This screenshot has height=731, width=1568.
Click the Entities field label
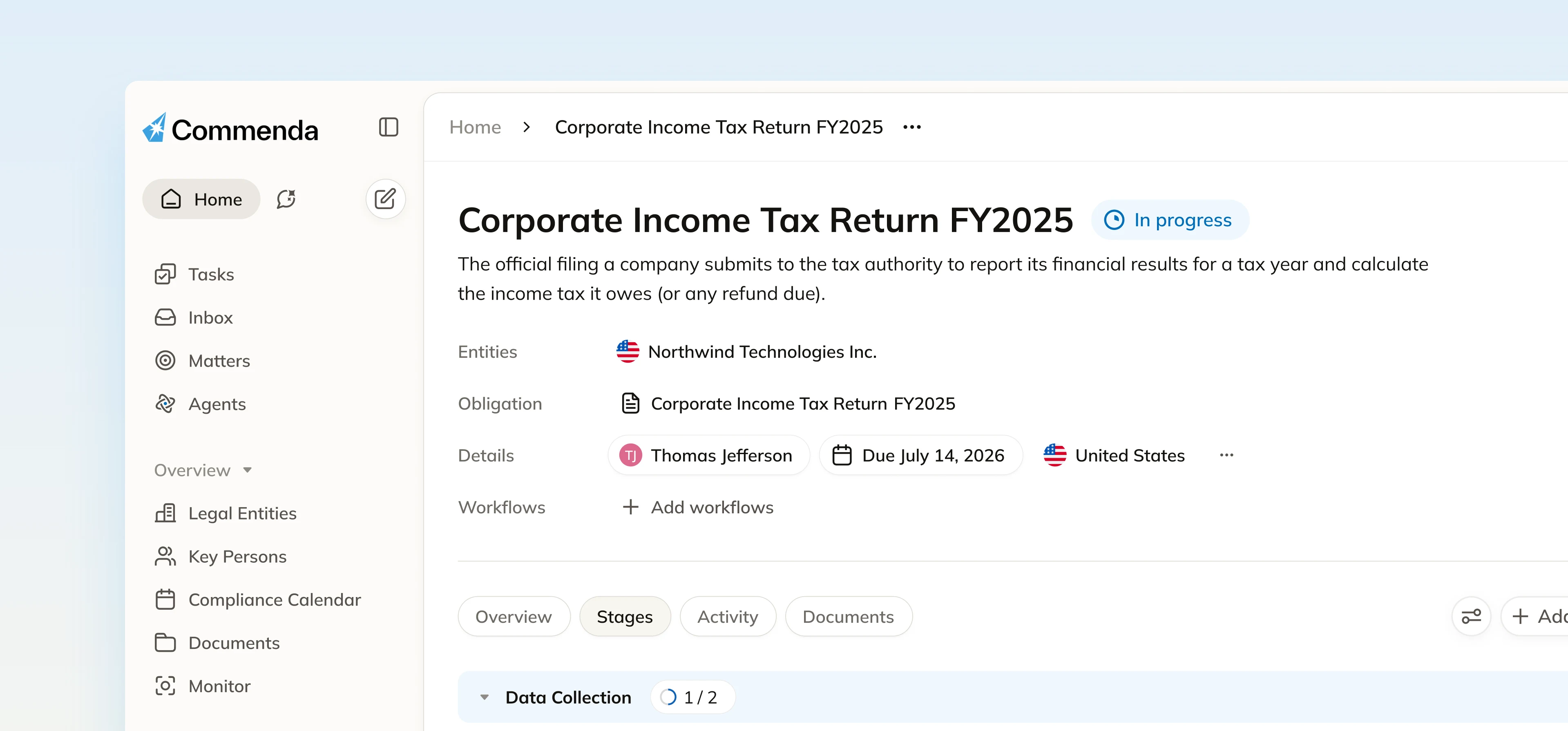click(487, 352)
